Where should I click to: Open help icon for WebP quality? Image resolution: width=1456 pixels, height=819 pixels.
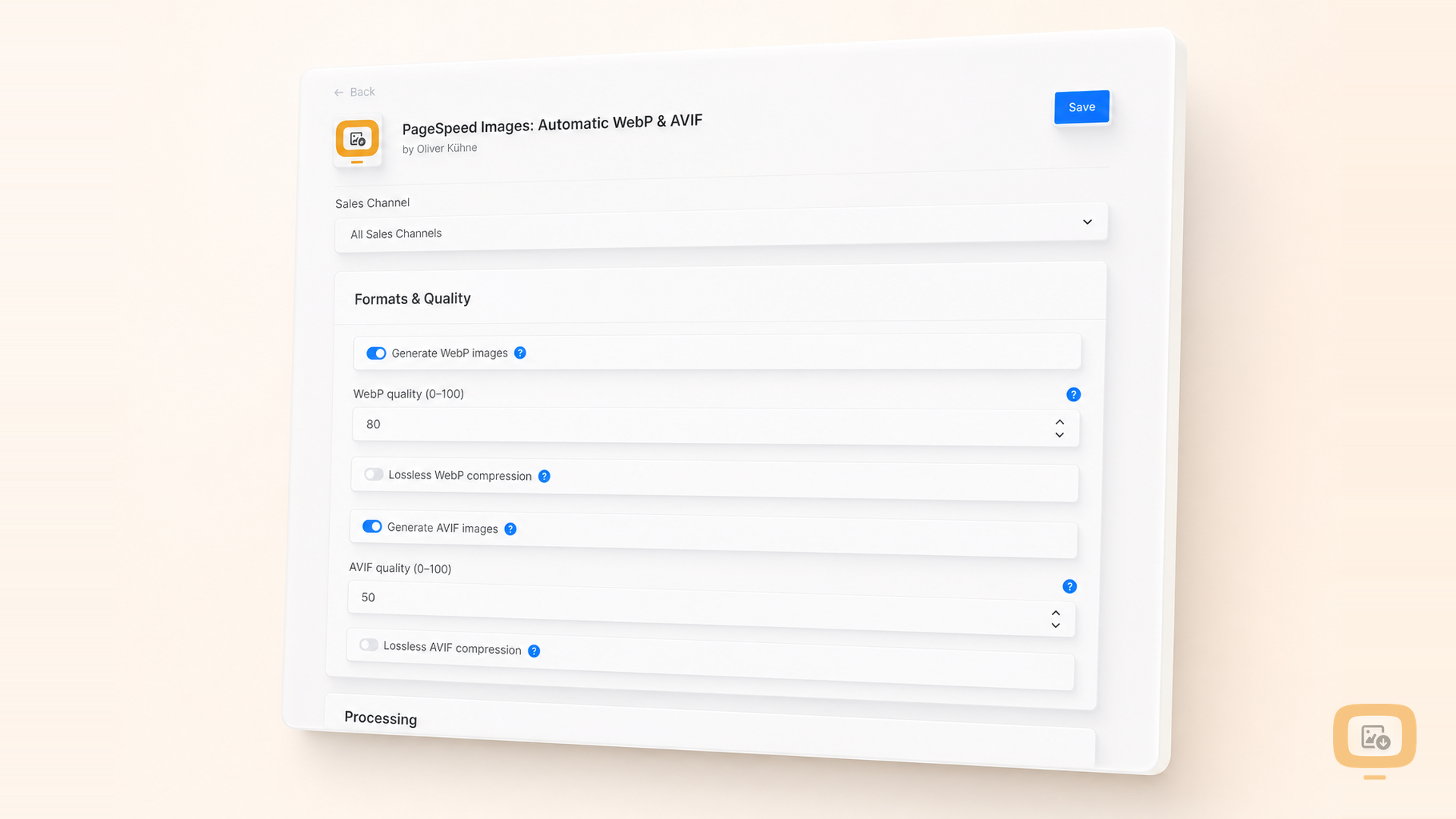pos(1073,394)
